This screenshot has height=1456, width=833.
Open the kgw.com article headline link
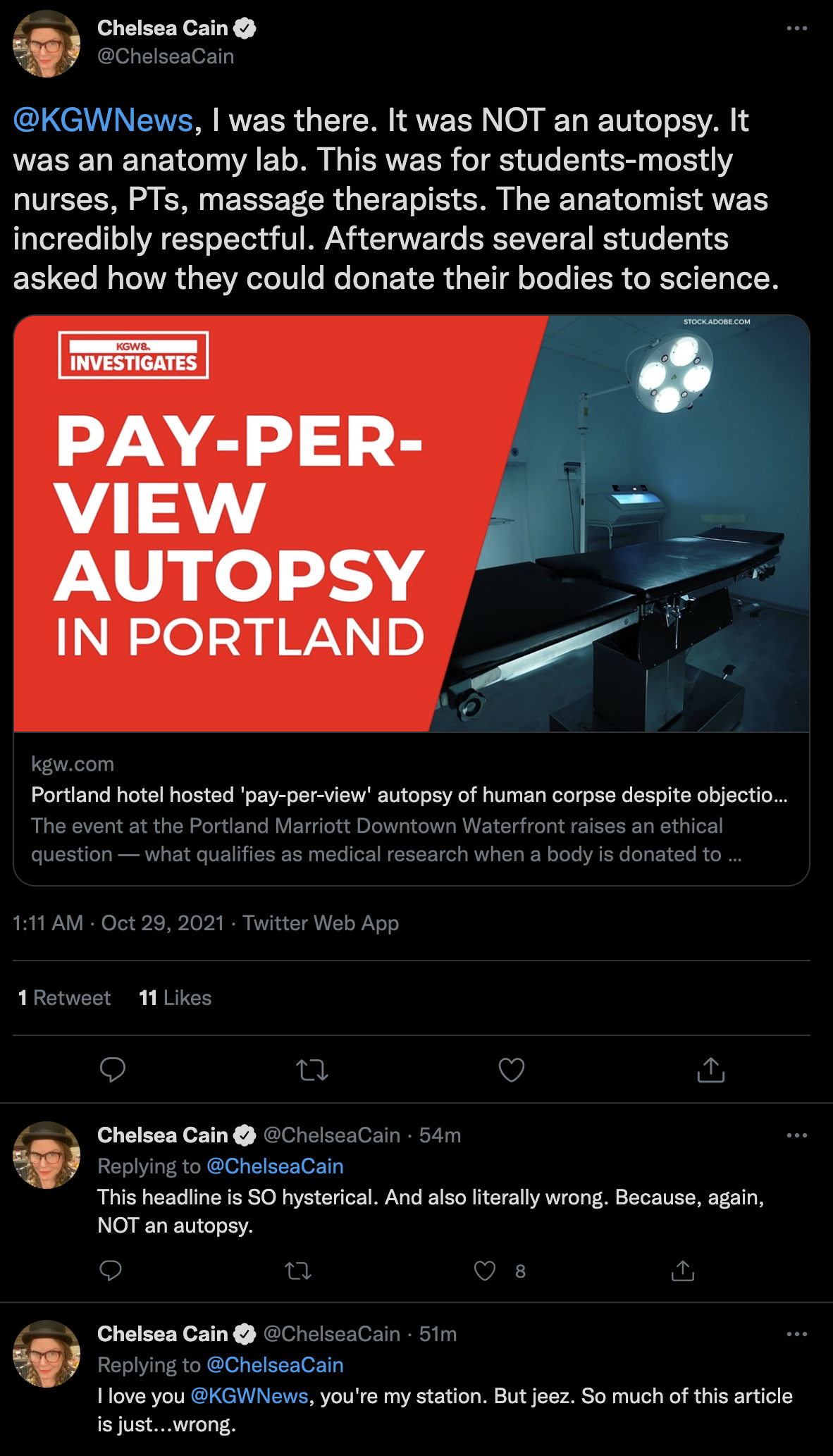[x=409, y=795]
